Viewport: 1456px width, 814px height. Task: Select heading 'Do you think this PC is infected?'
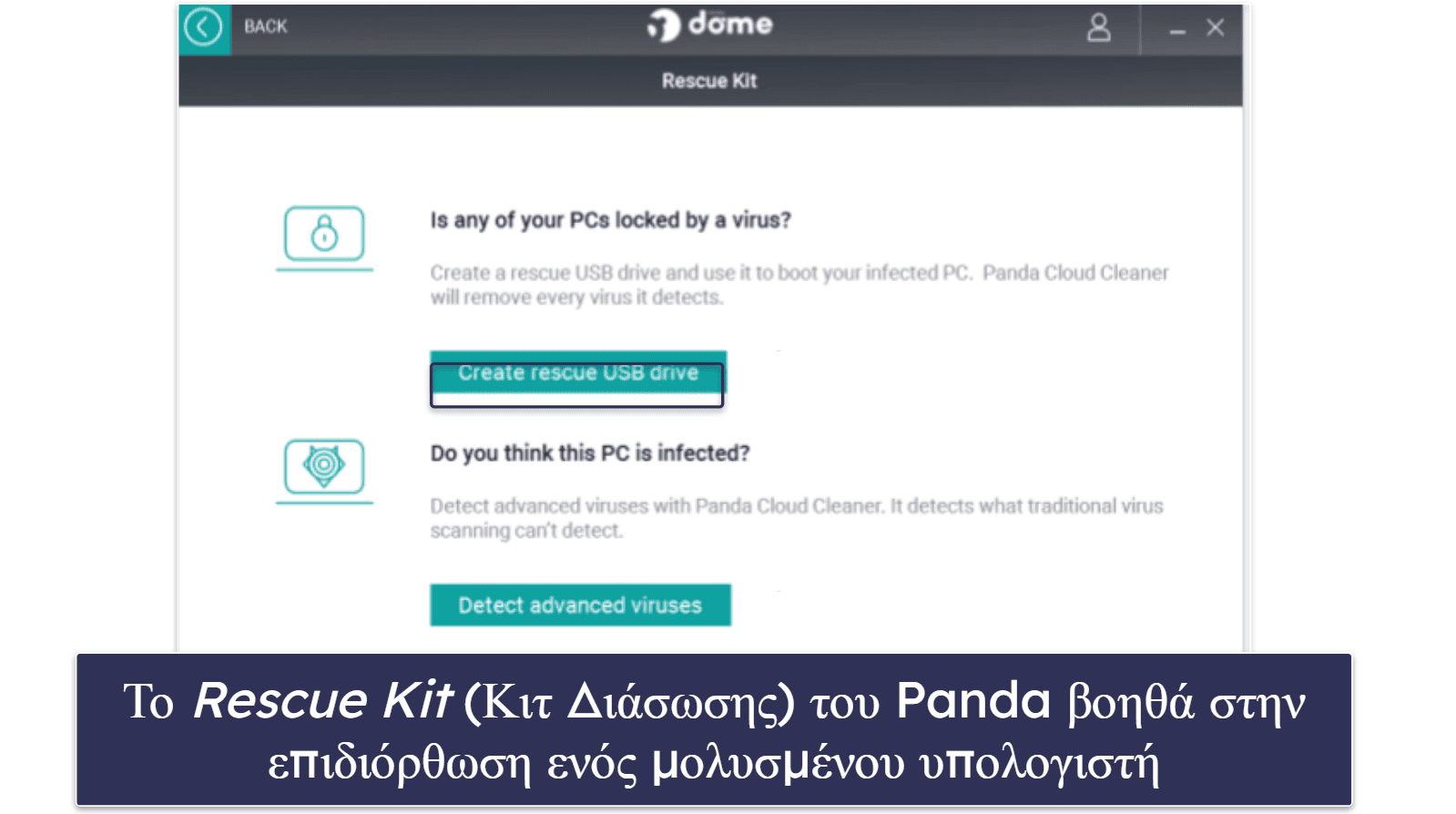click(590, 453)
